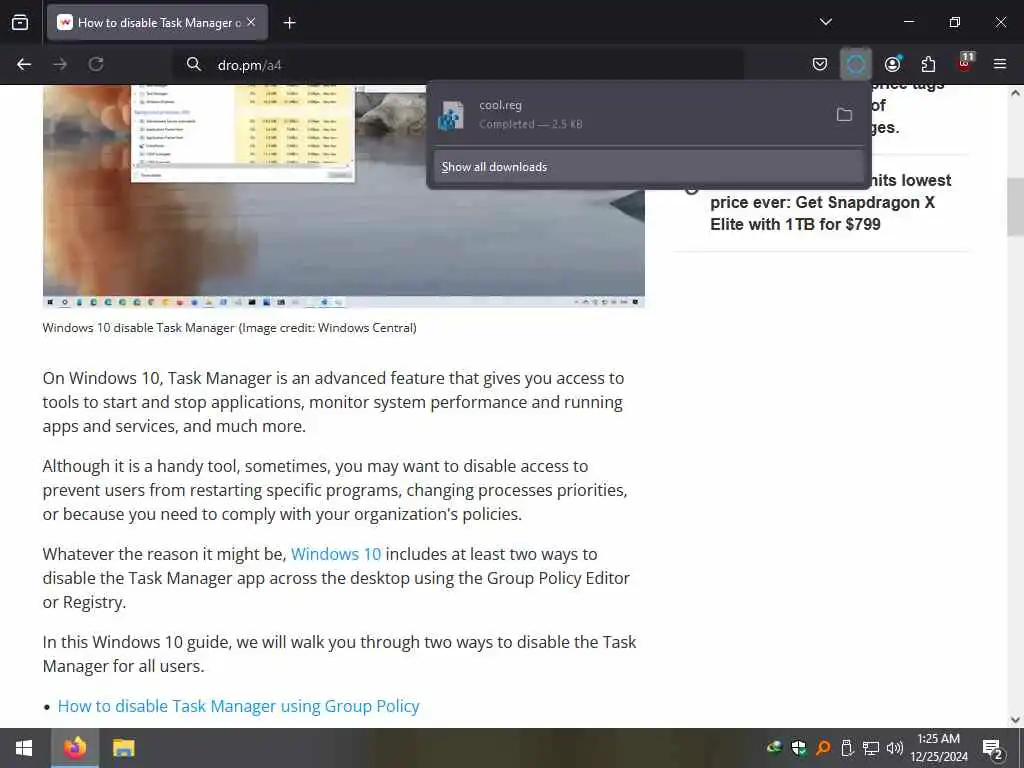1024x768 pixels.
Task: Open the extension with badge 11
Action: click(965, 63)
